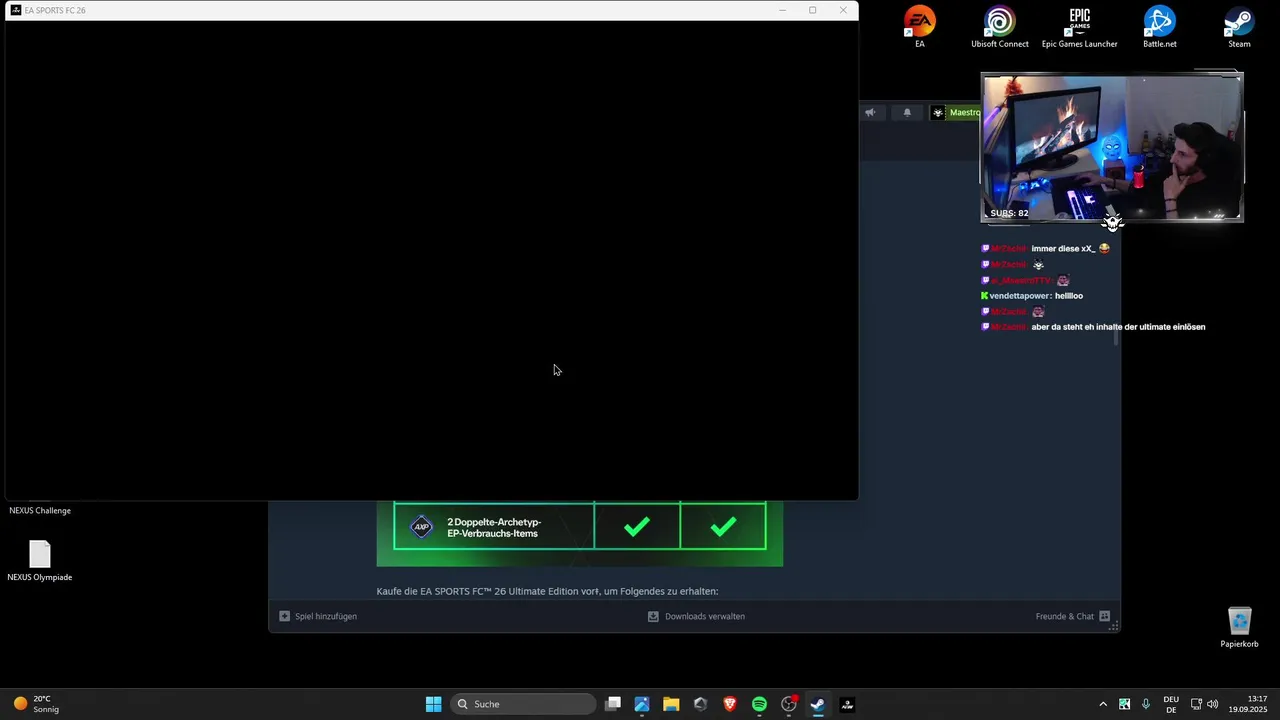1280x720 pixels.
Task: Open the DEU DE language switcher
Action: [x=1171, y=704]
